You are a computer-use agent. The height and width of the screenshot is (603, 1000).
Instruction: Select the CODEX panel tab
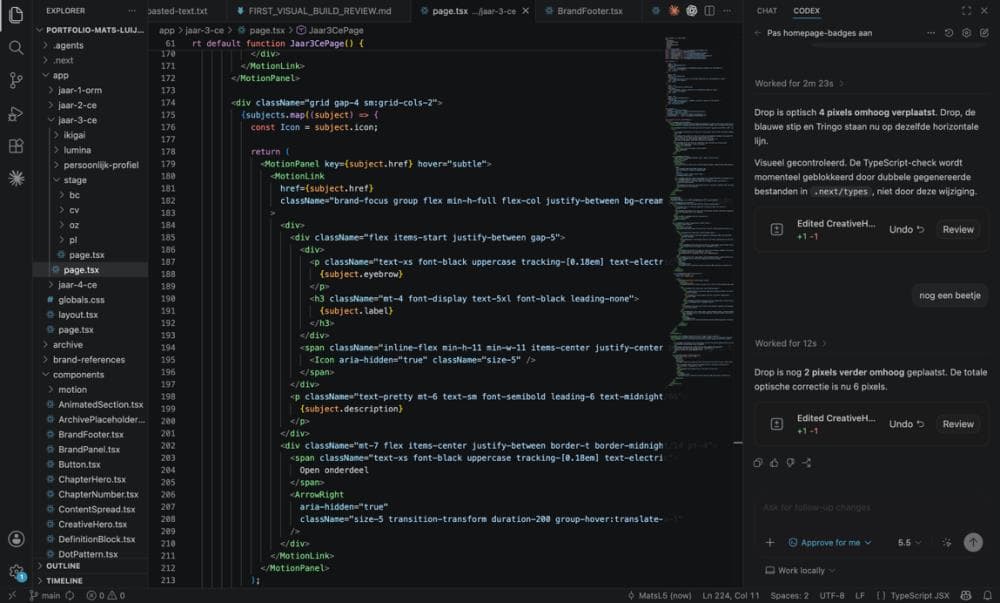point(807,11)
